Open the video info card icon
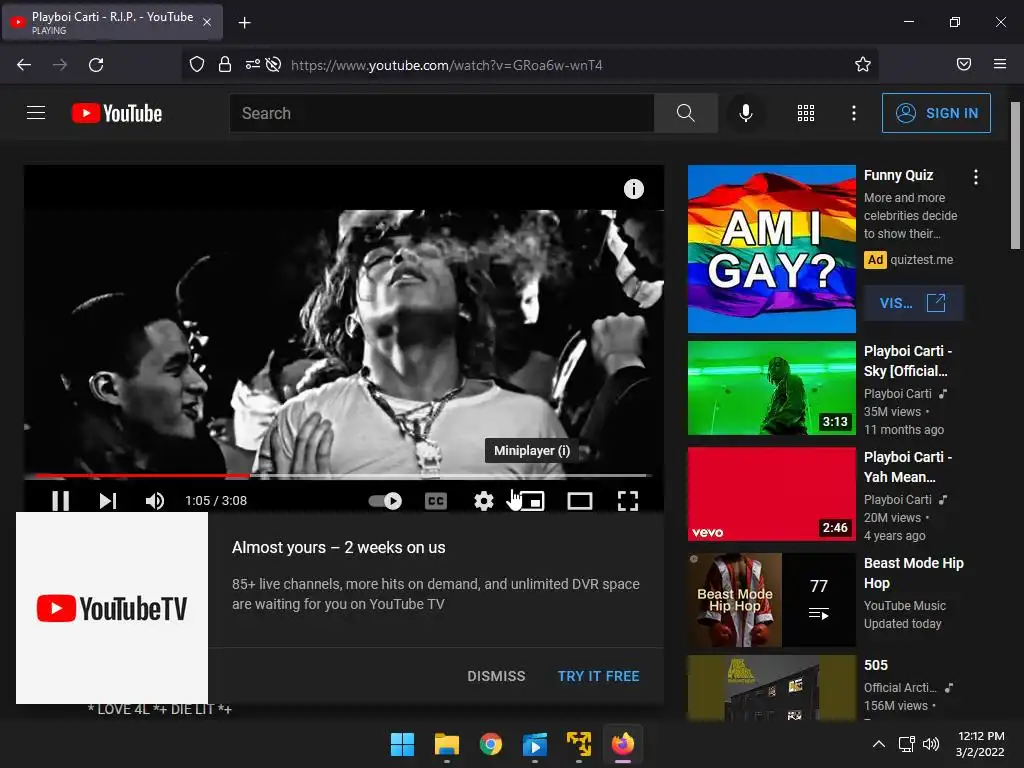The width and height of the screenshot is (1024, 768). pos(633,189)
